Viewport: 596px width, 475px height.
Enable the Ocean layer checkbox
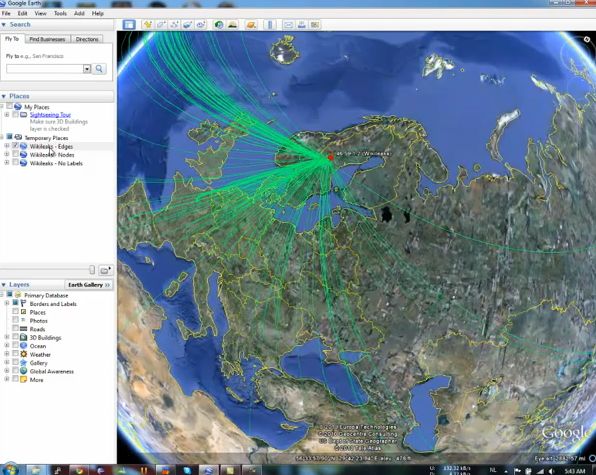[15, 345]
